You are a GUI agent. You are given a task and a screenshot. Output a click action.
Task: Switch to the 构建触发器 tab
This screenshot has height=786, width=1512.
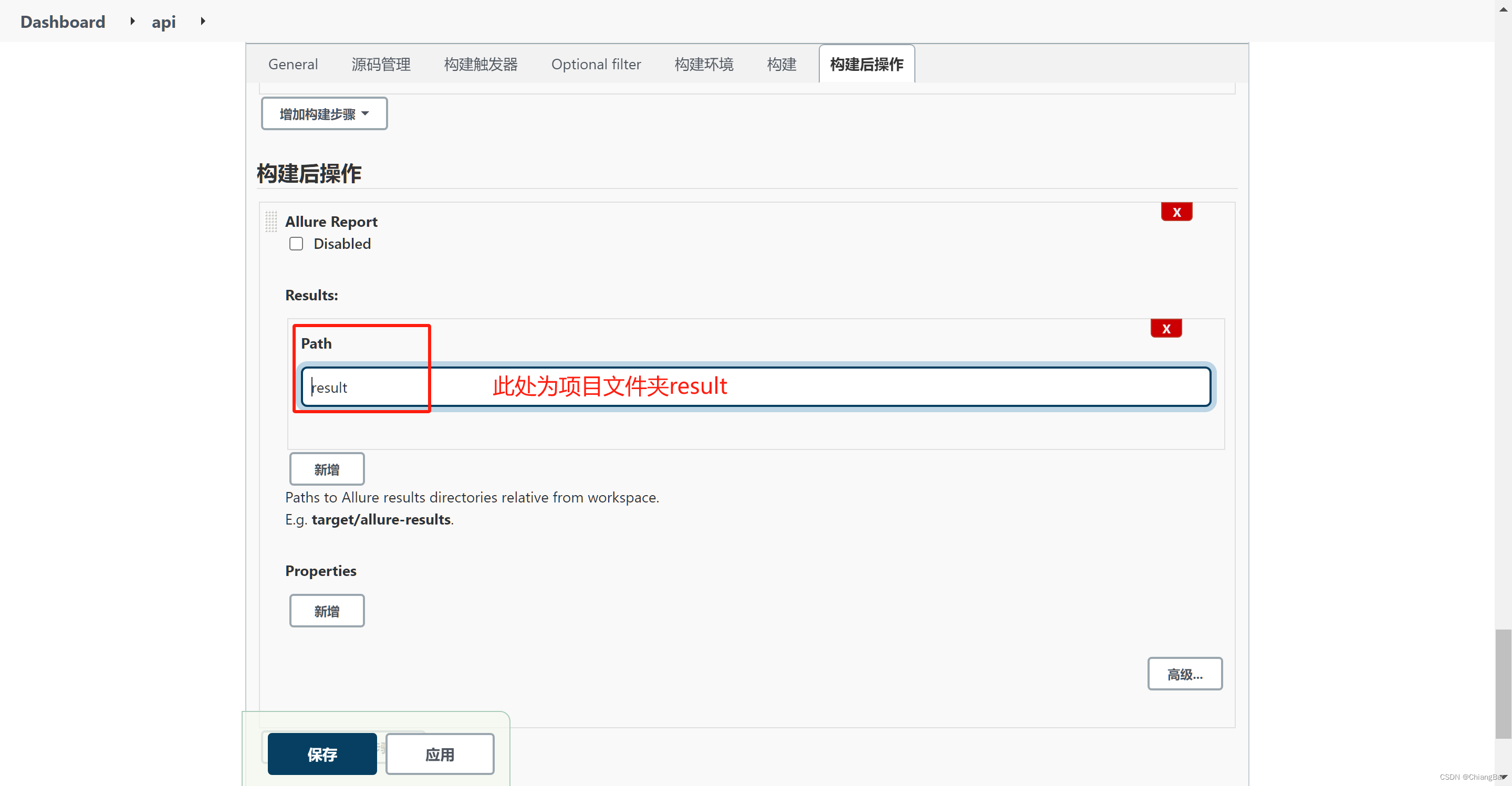click(481, 64)
